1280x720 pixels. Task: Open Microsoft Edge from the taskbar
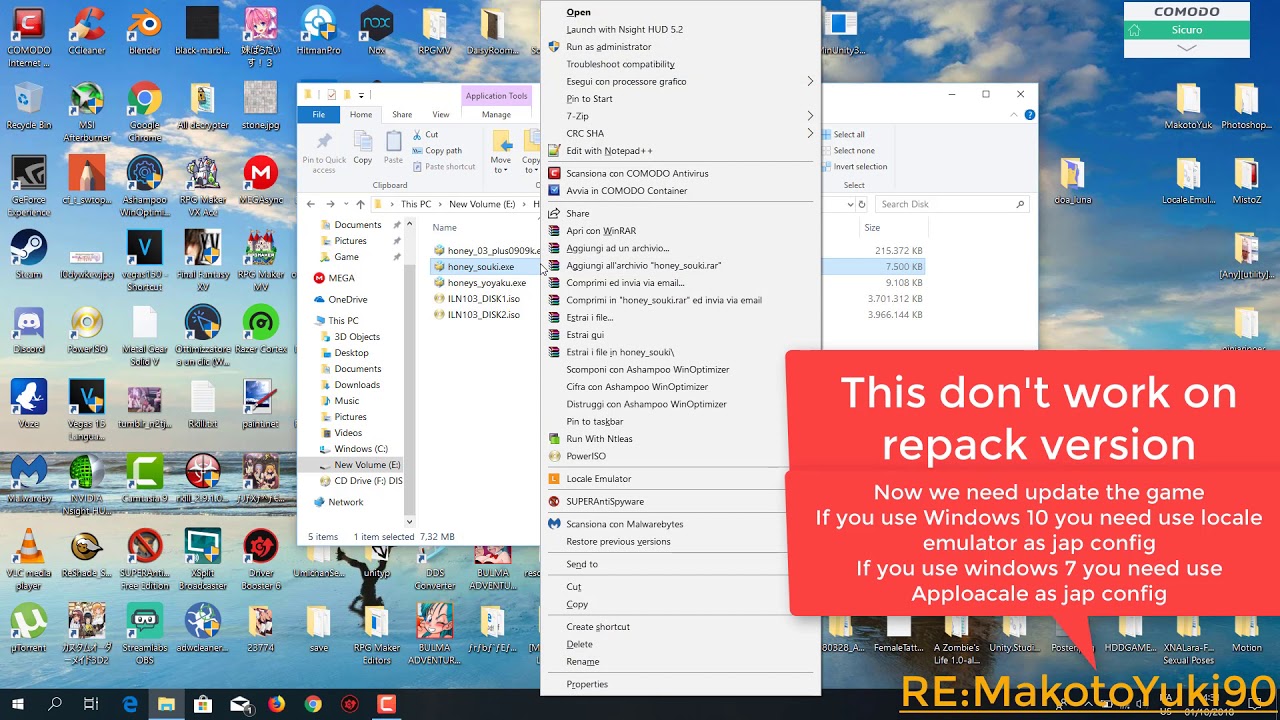[x=130, y=704]
